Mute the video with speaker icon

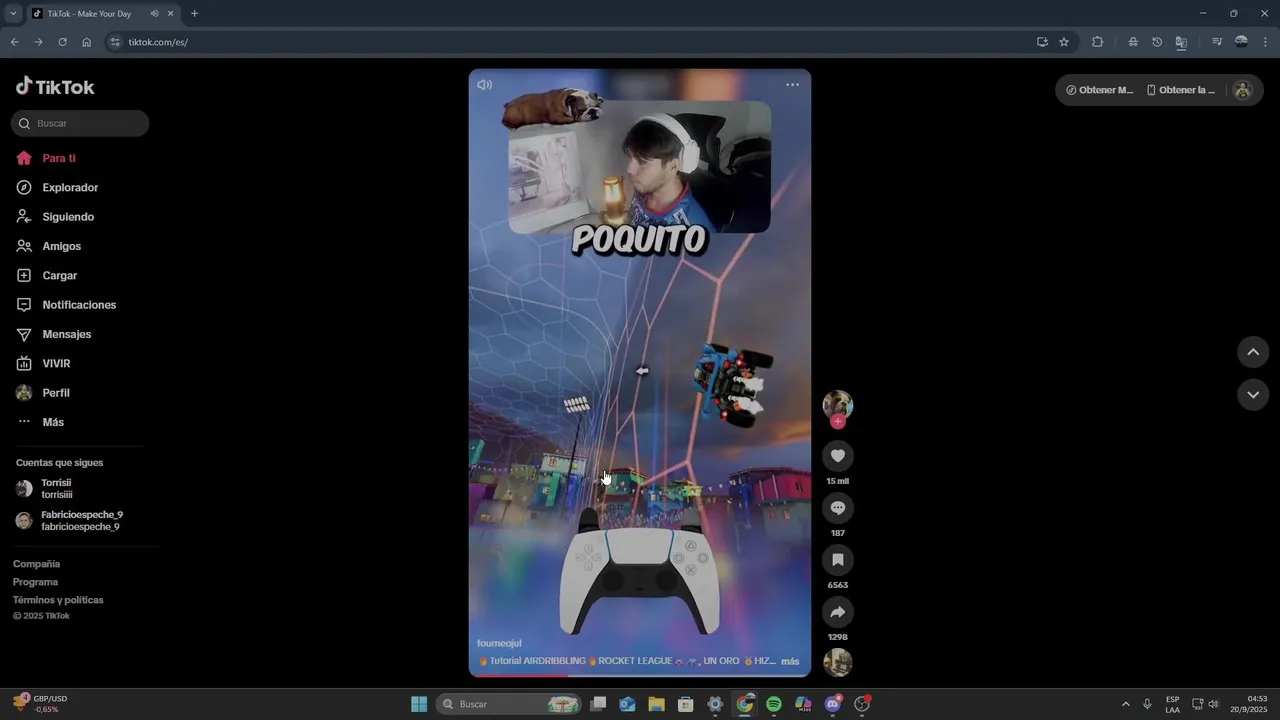(485, 85)
